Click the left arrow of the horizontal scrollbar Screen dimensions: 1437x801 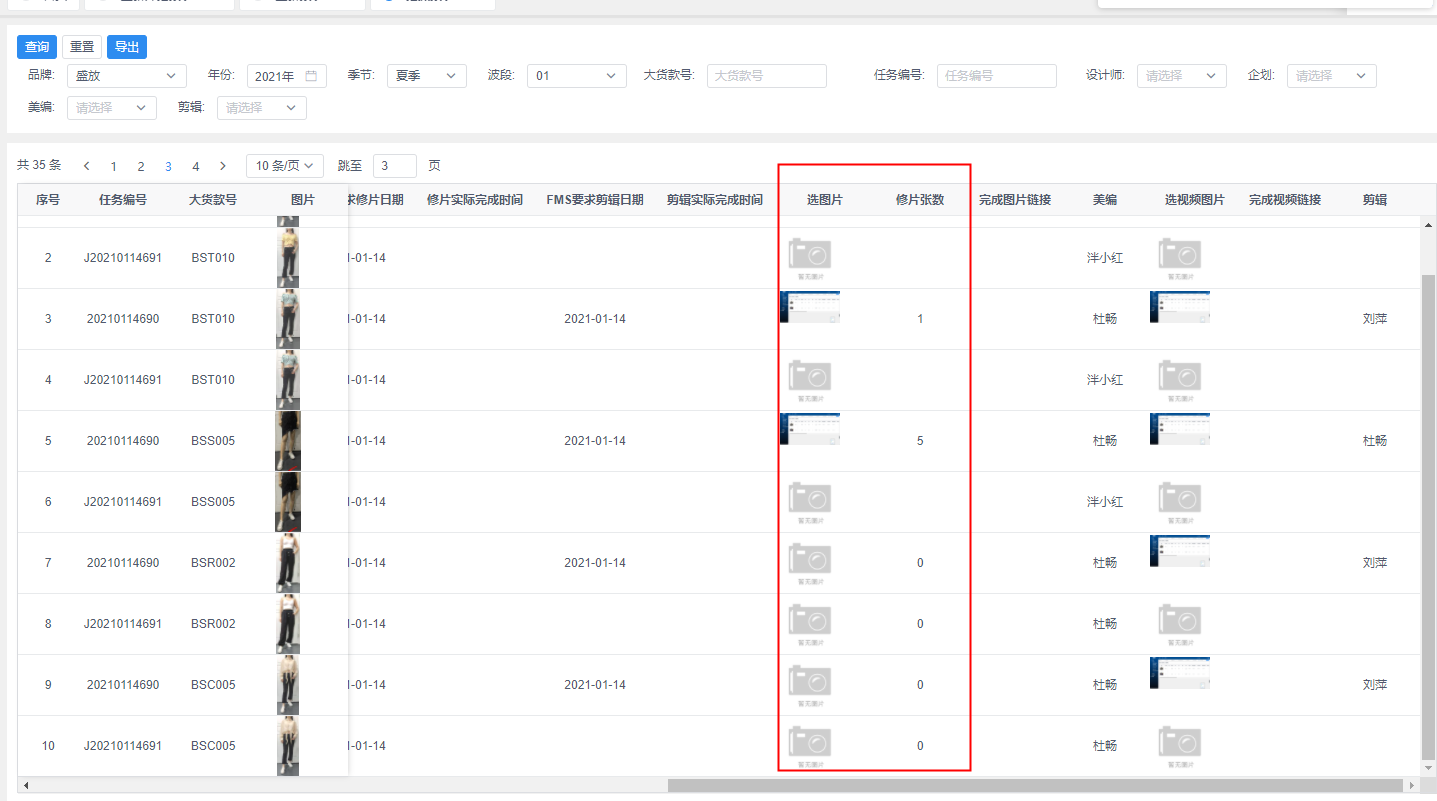tap(25, 786)
